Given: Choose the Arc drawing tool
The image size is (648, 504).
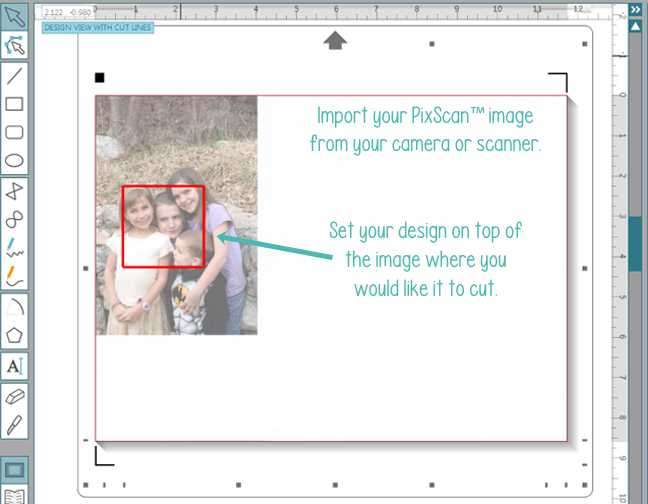Looking at the screenshot, I should pos(14,307).
